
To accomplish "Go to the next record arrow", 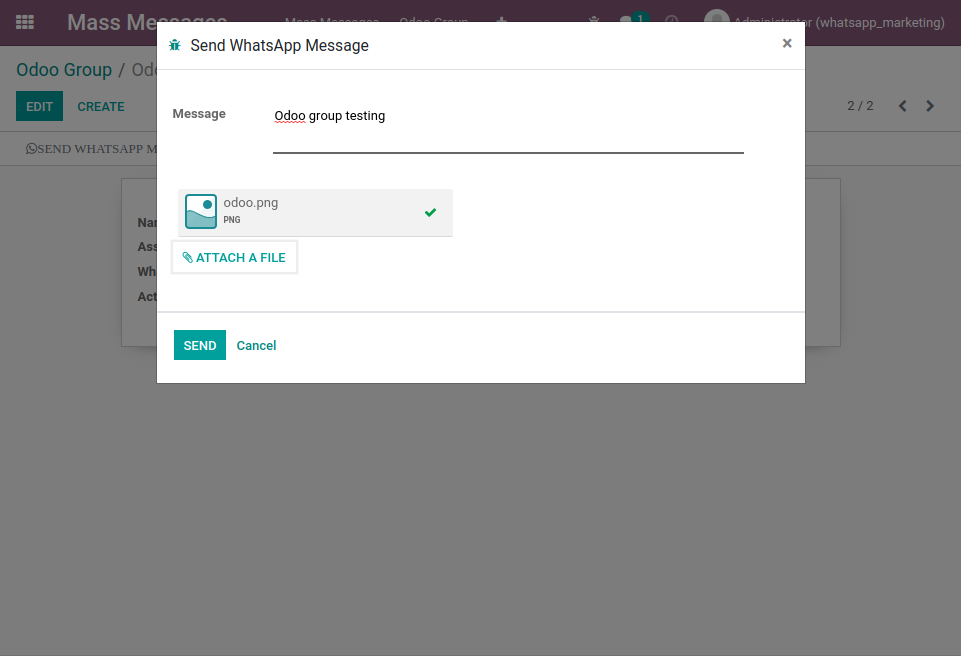I will tap(930, 106).
